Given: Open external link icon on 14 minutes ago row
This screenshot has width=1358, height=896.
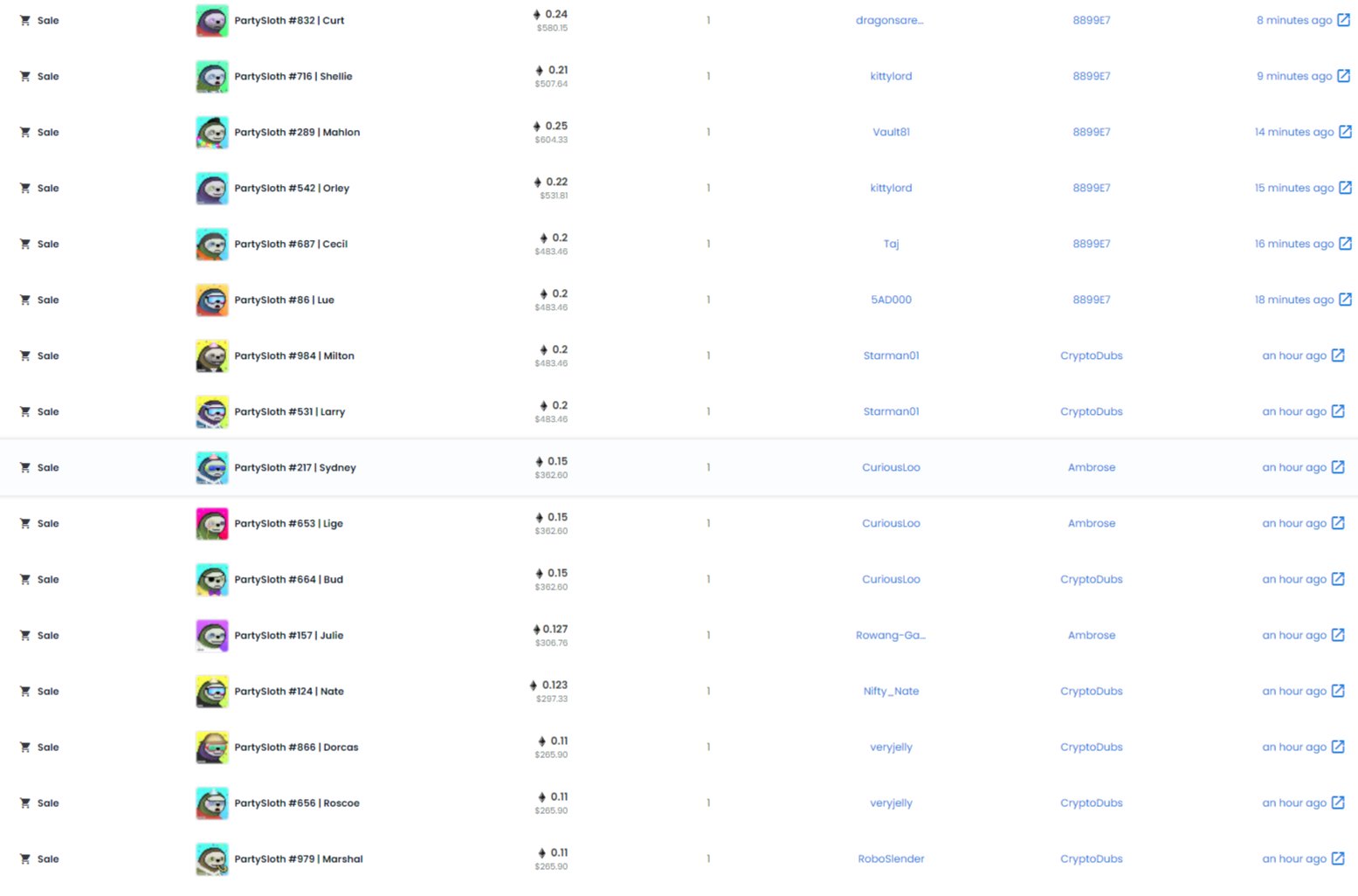Looking at the screenshot, I should (x=1345, y=132).
